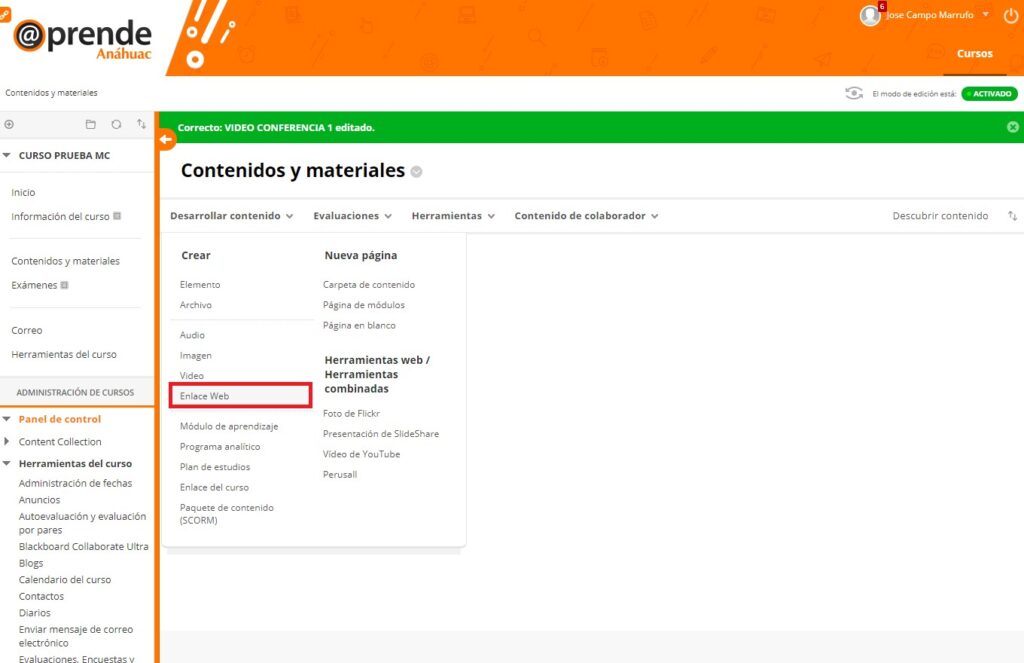Viewport: 1024px width, 663px height.
Task: Collapse course menu with orange arrow
Action: point(167,140)
